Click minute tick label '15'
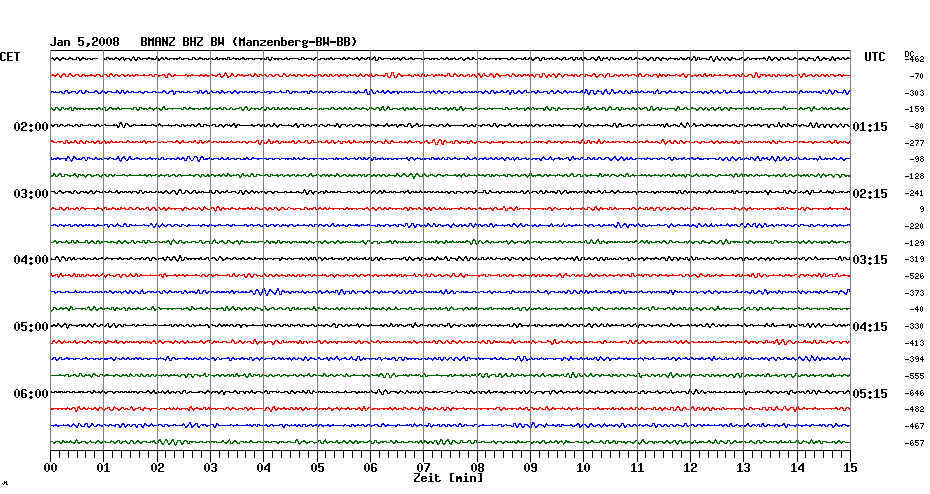930x494 pixels. click(x=851, y=468)
